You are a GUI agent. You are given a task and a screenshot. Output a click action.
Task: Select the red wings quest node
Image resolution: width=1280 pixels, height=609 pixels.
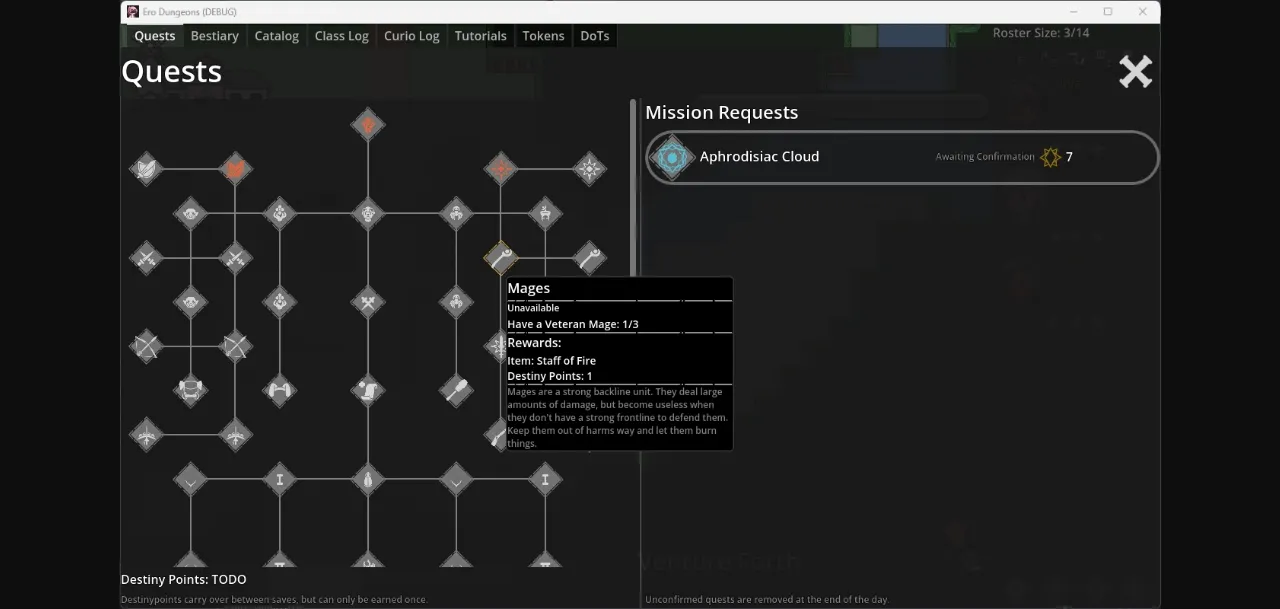tap(236, 168)
